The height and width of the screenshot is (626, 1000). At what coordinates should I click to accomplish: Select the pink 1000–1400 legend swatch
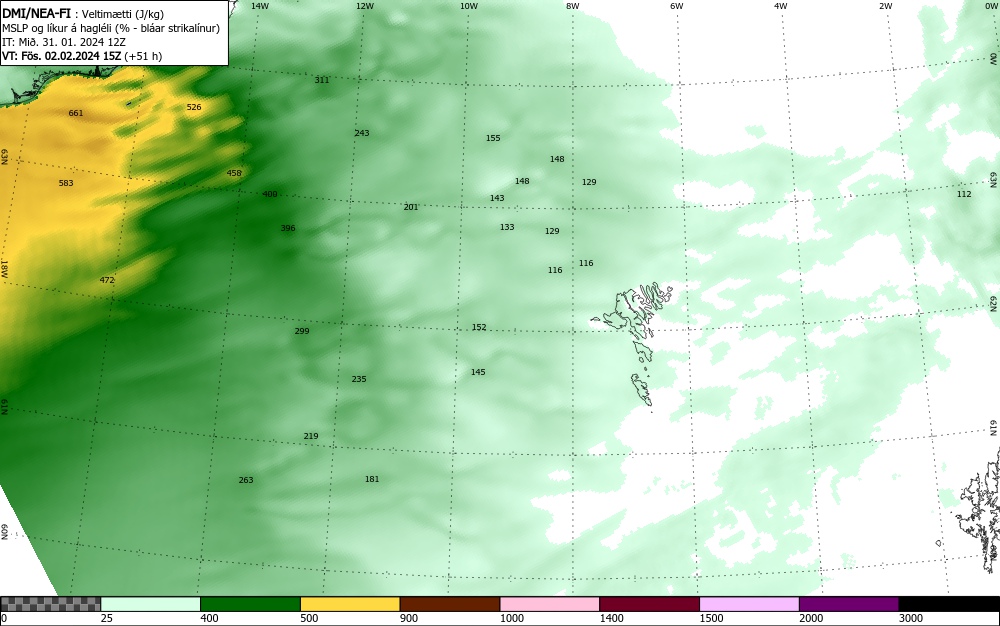(550, 604)
